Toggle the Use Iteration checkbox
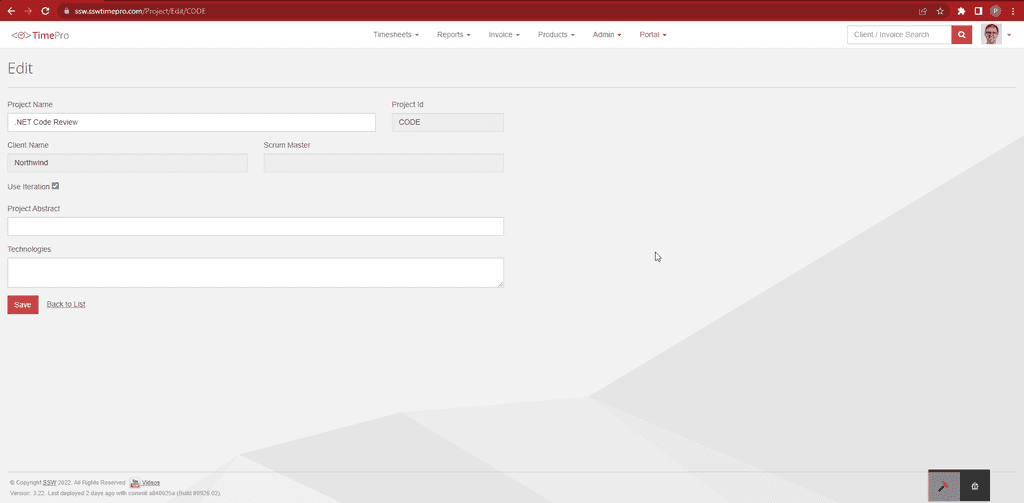The image size is (1024, 503). point(56,186)
